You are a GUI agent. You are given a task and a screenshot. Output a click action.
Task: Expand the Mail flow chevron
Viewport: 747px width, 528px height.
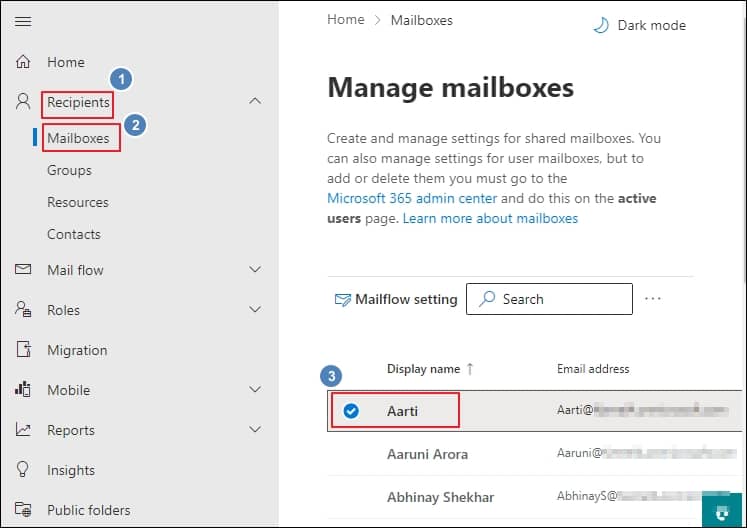[x=255, y=269]
